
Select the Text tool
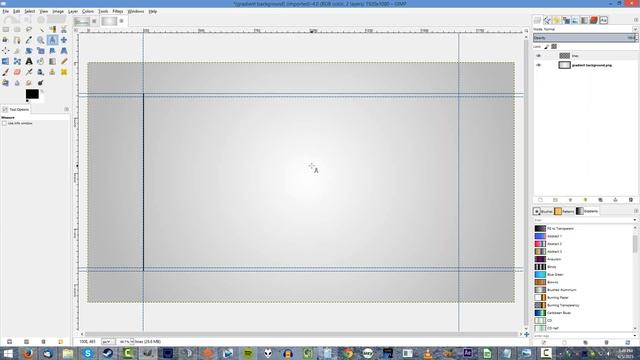tap(29, 61)
